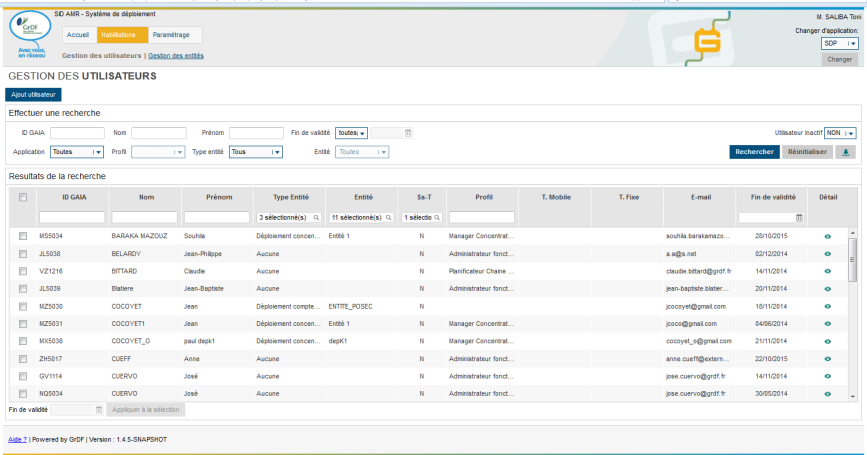Sort by Fin de validité column header

pyautogui.click(x=773, y=197)
